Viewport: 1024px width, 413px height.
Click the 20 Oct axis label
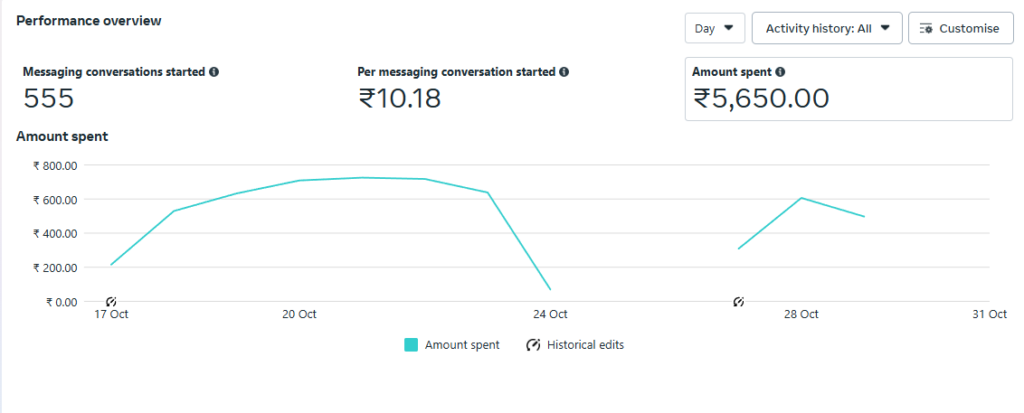(x=299, y=314)
